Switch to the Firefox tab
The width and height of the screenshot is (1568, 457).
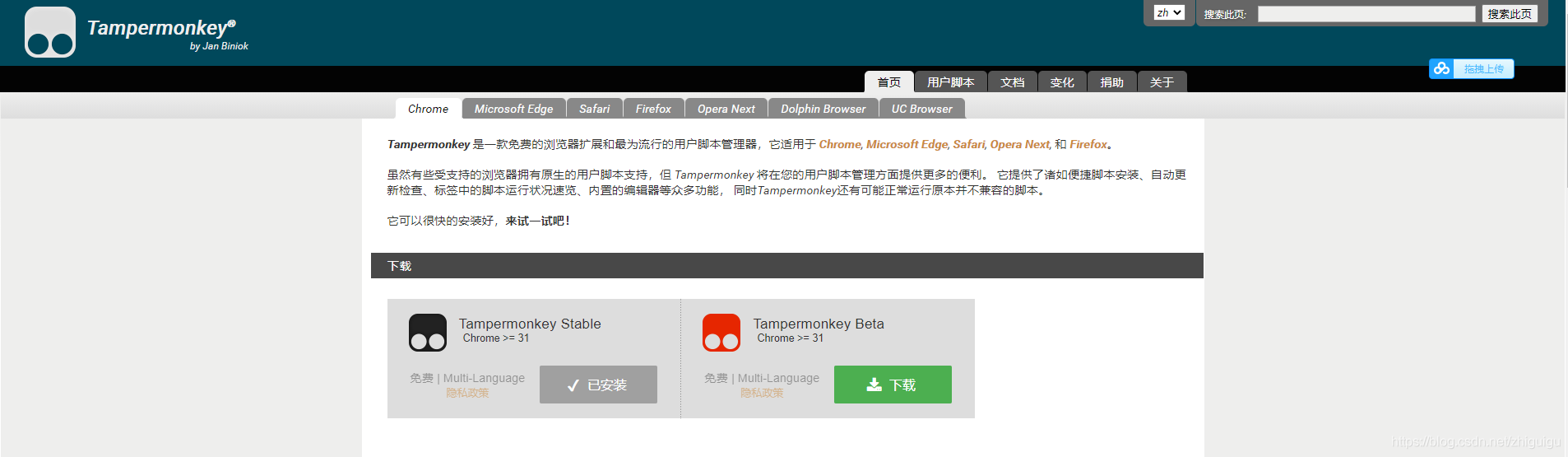pyautogui.click(x=653, y=109)
